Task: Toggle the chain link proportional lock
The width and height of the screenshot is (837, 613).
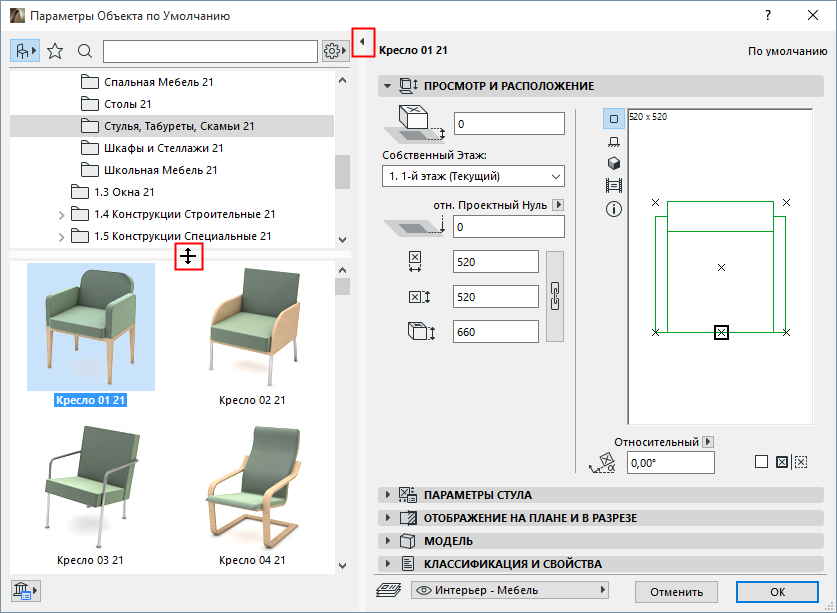Action: [555, 296]
